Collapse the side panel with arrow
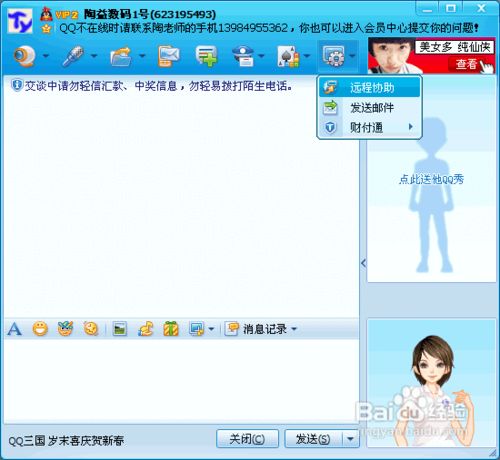Viewport: 500px width, 460px height. (363, 263)
